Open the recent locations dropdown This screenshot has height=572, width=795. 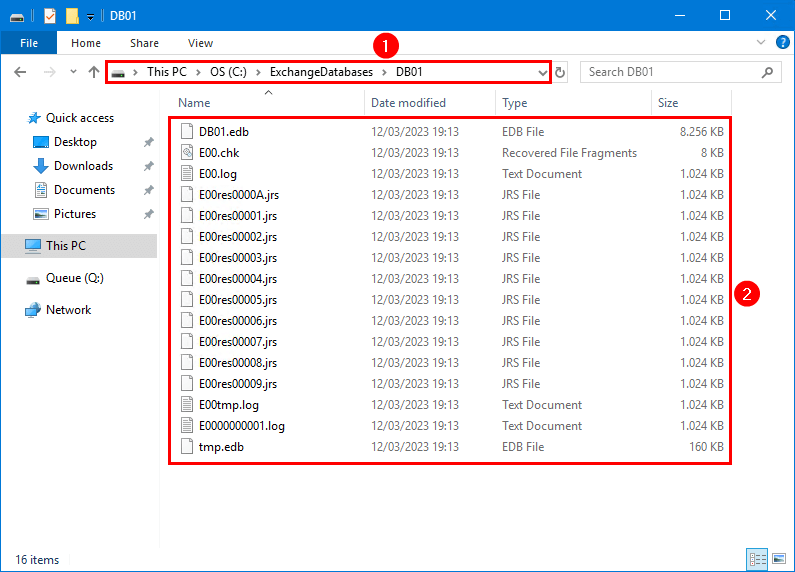coord(74,72)
